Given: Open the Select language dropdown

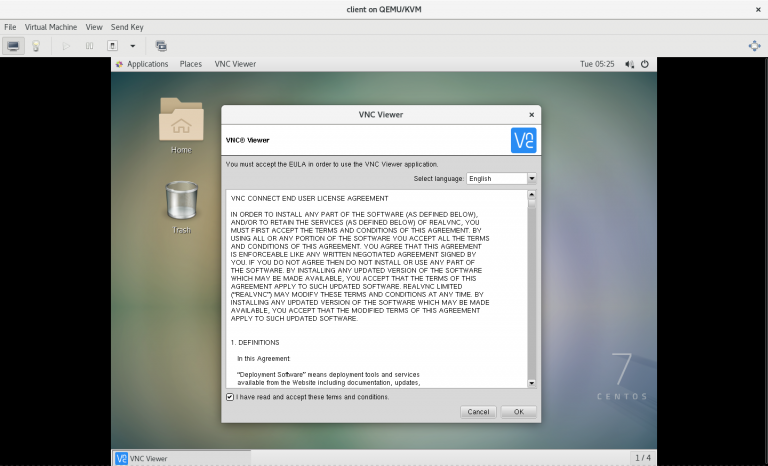Looking at the screenshot, I should [x=501, y=179].
